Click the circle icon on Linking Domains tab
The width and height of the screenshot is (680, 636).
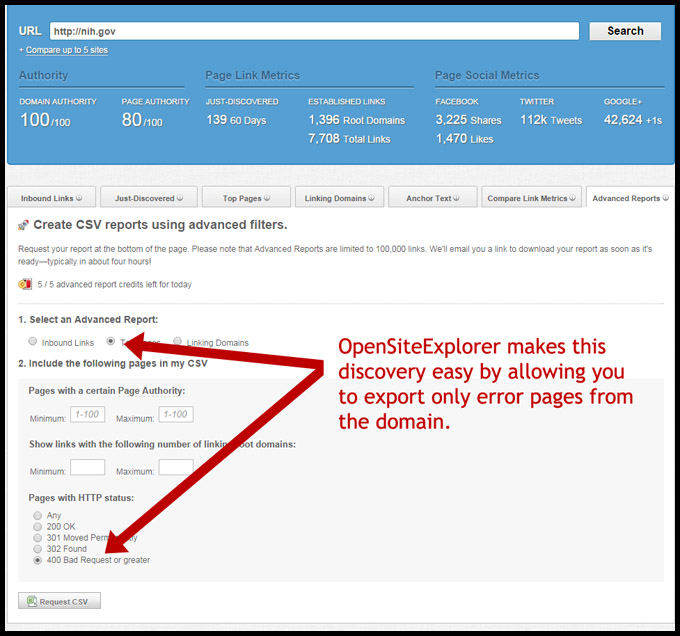tap(372, 198)
